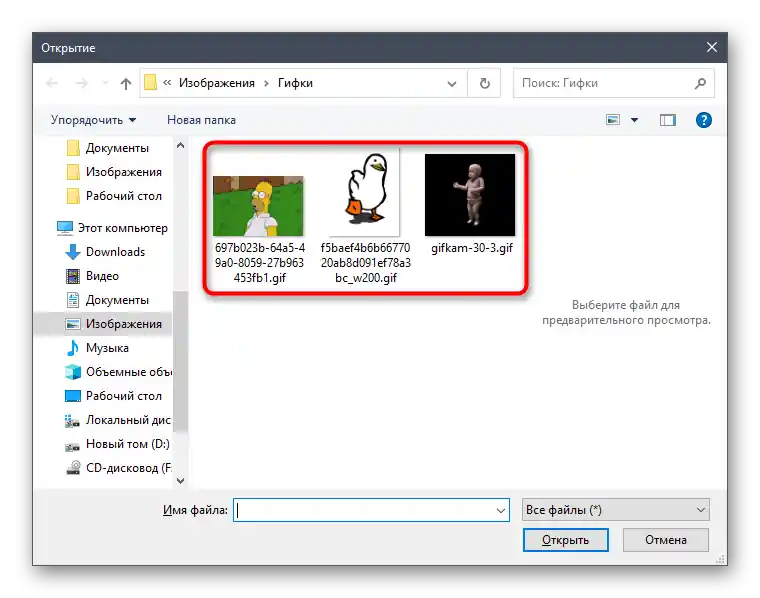
Task: Refresh the folder contents
Action: click(484, 83)
